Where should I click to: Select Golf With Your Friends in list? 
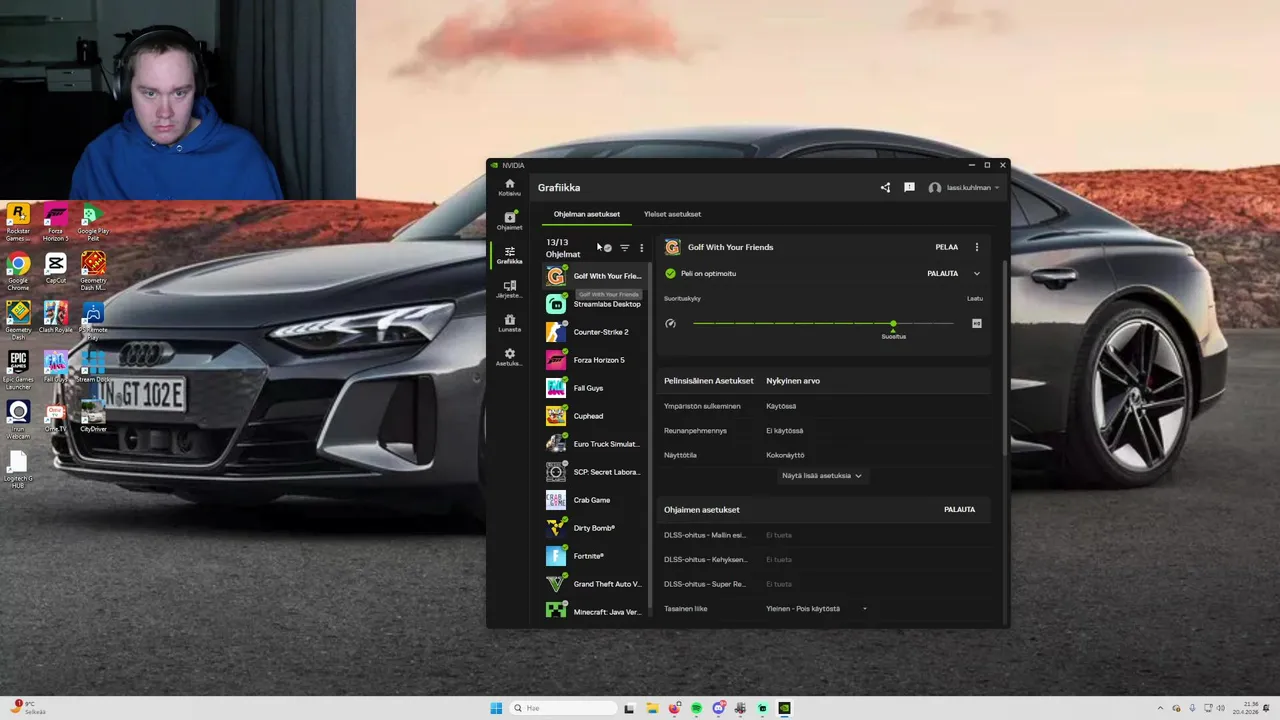pos(595,276)
